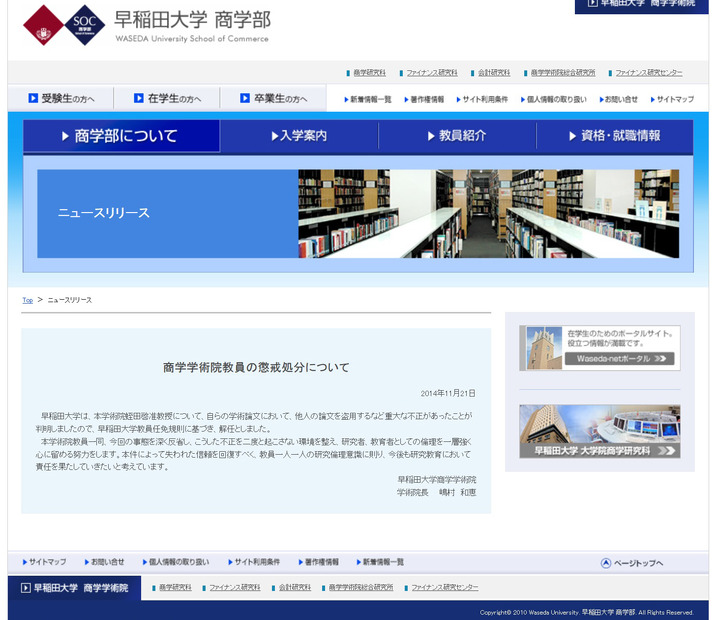Go to 教員紹介 navigation item

(x=457, y=136)
